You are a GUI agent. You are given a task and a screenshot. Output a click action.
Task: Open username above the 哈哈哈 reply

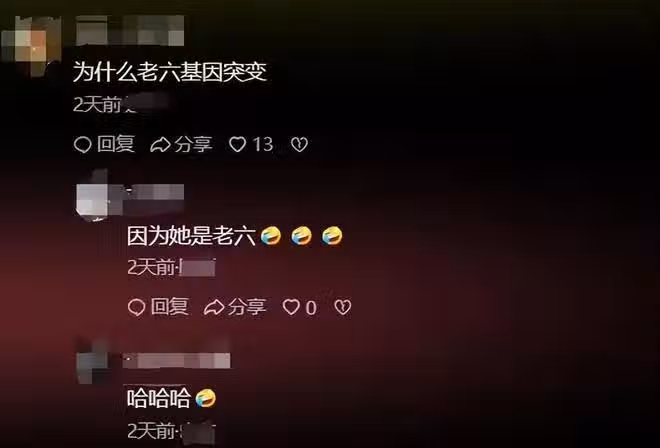(176, 361)
